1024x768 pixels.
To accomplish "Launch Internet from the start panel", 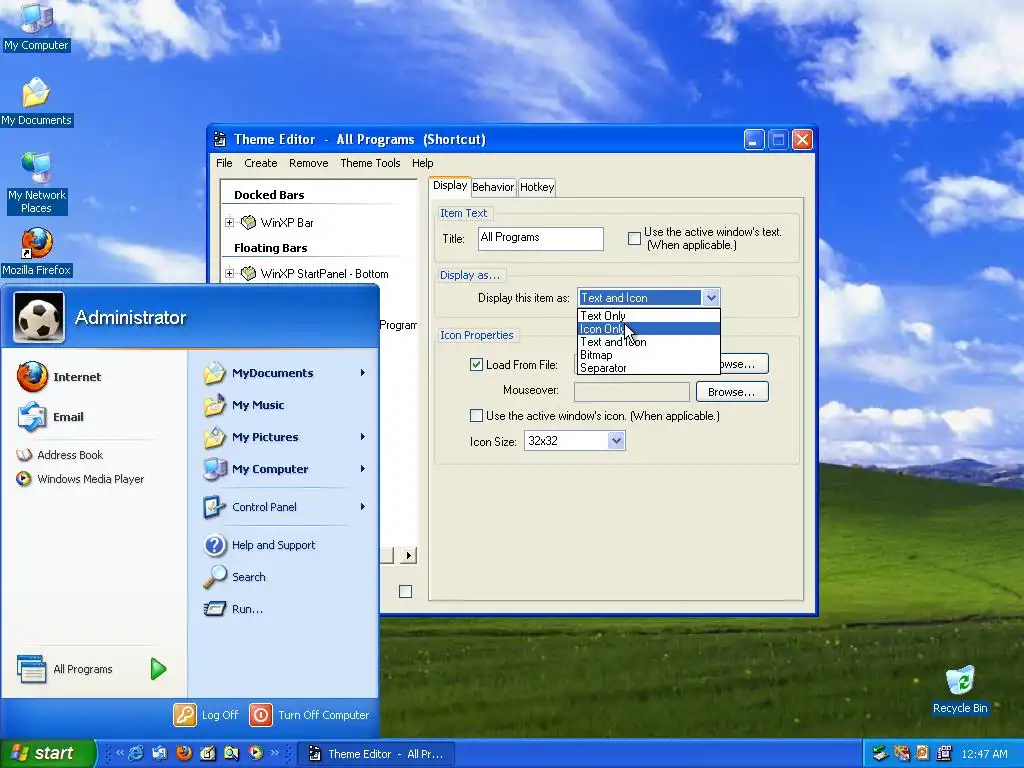I will coord(59,377).
